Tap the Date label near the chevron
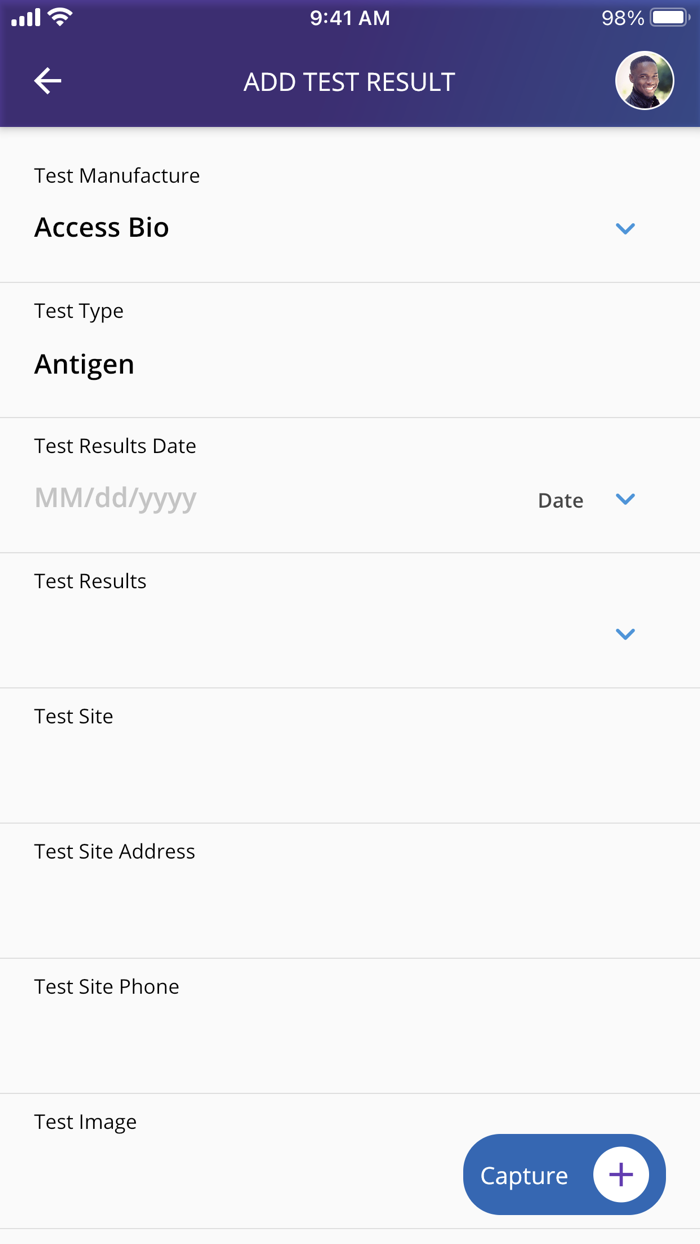This screenshot has height=1244, width=700. (x=560, y=500)
